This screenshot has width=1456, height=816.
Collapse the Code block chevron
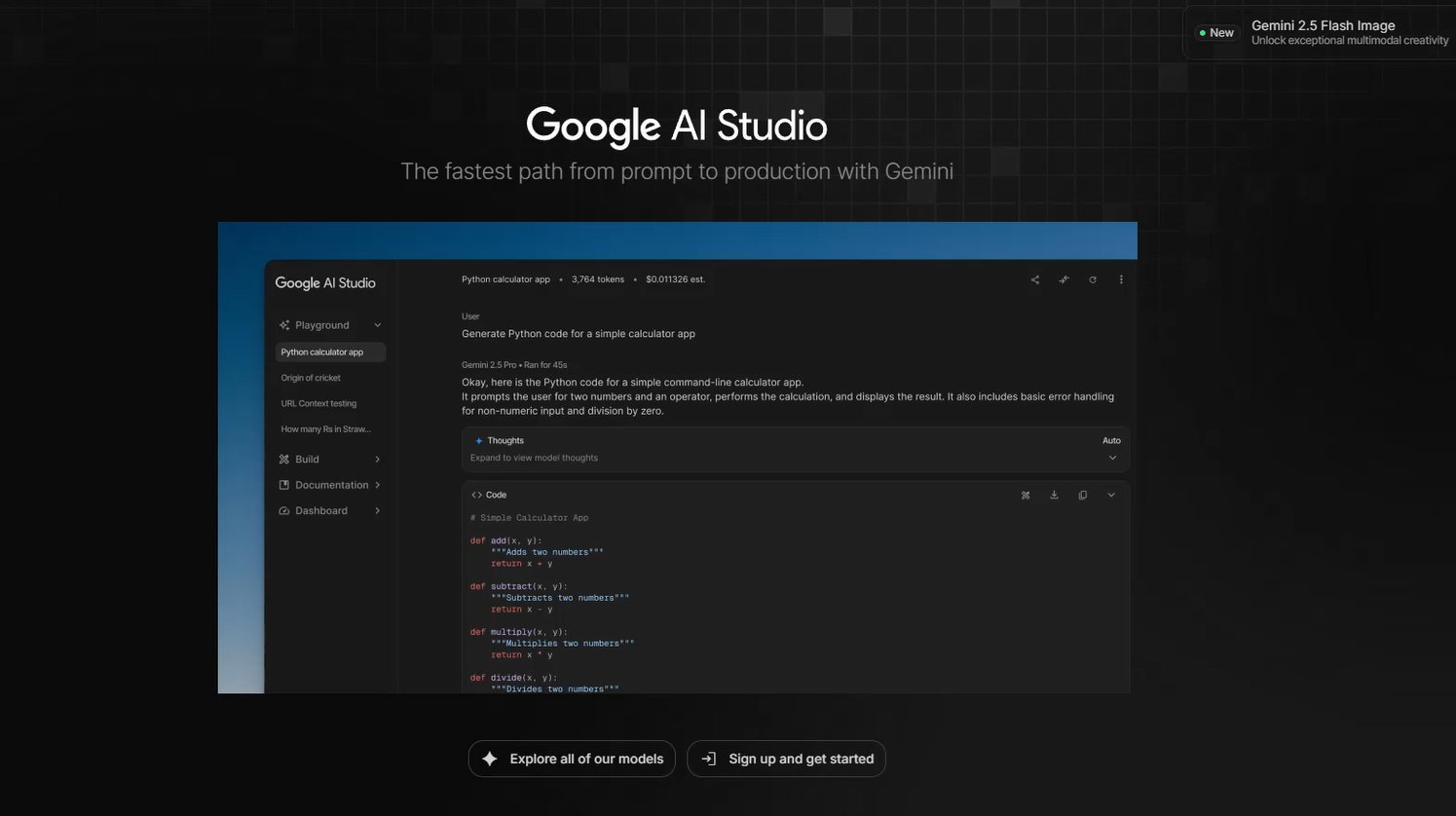pyautogui.click(x=1110, y=495)
